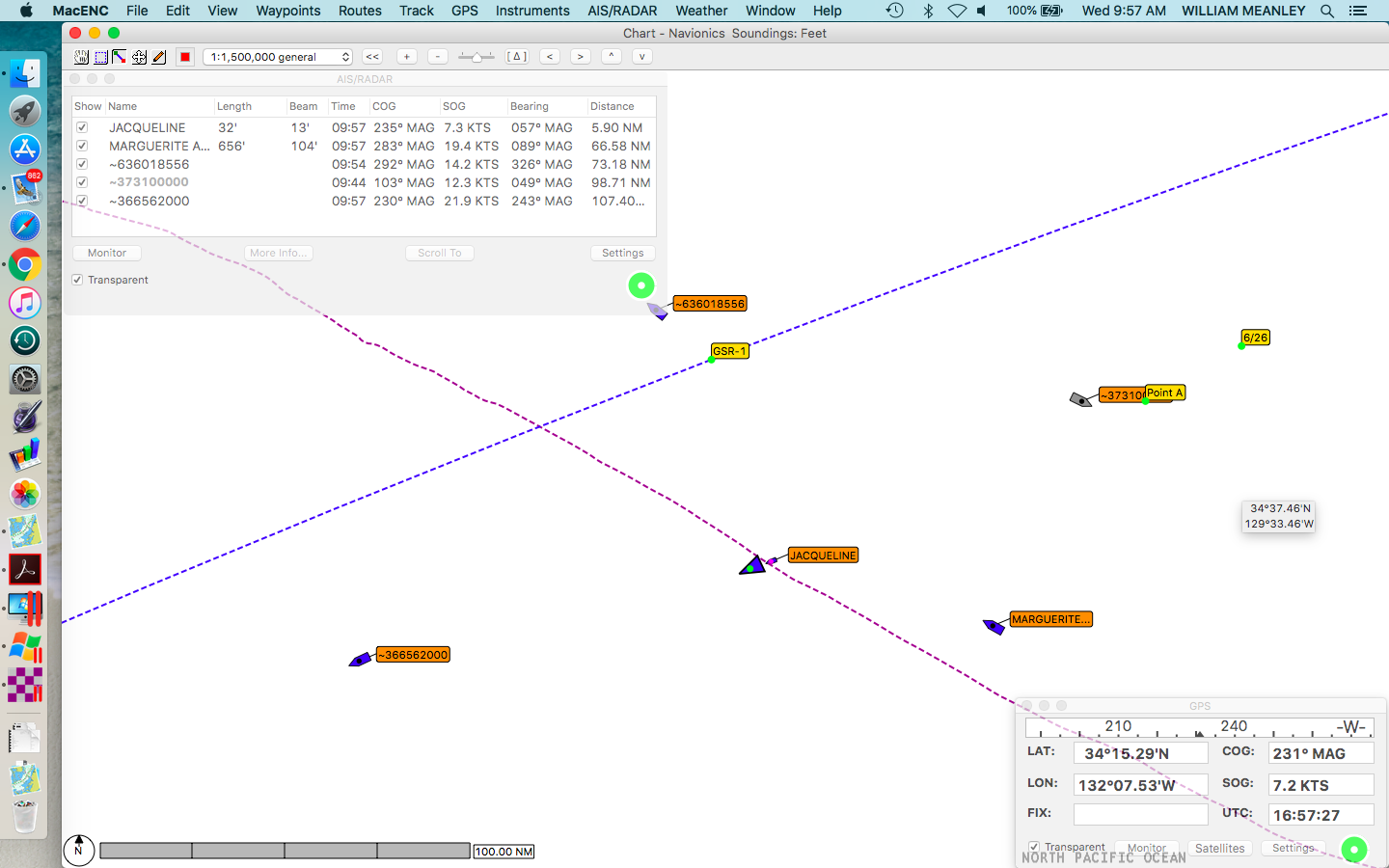
Task: Click the LAT input field in GPS panel
Action: [1141, 753]
